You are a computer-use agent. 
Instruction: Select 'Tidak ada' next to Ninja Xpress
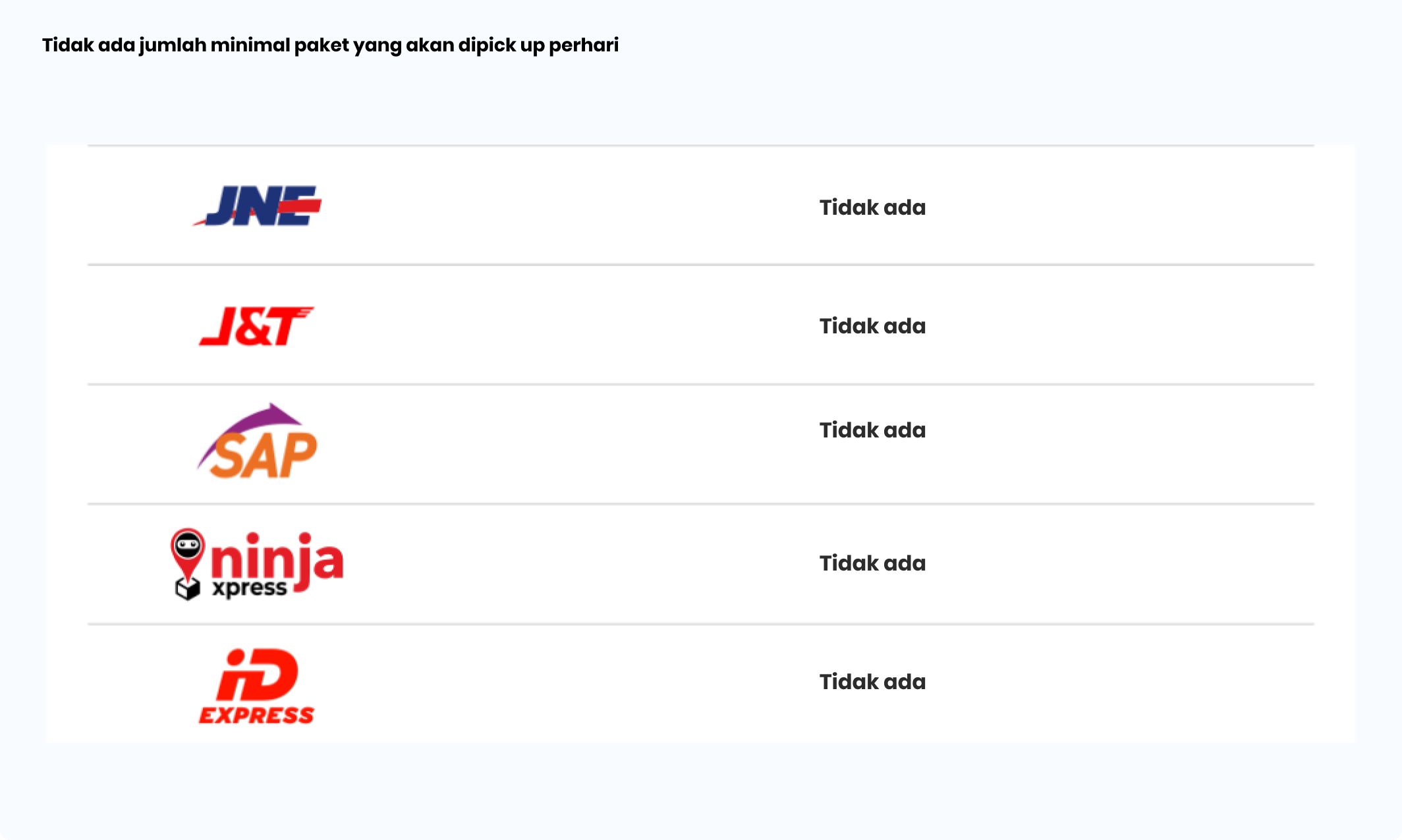coord(872,563)
